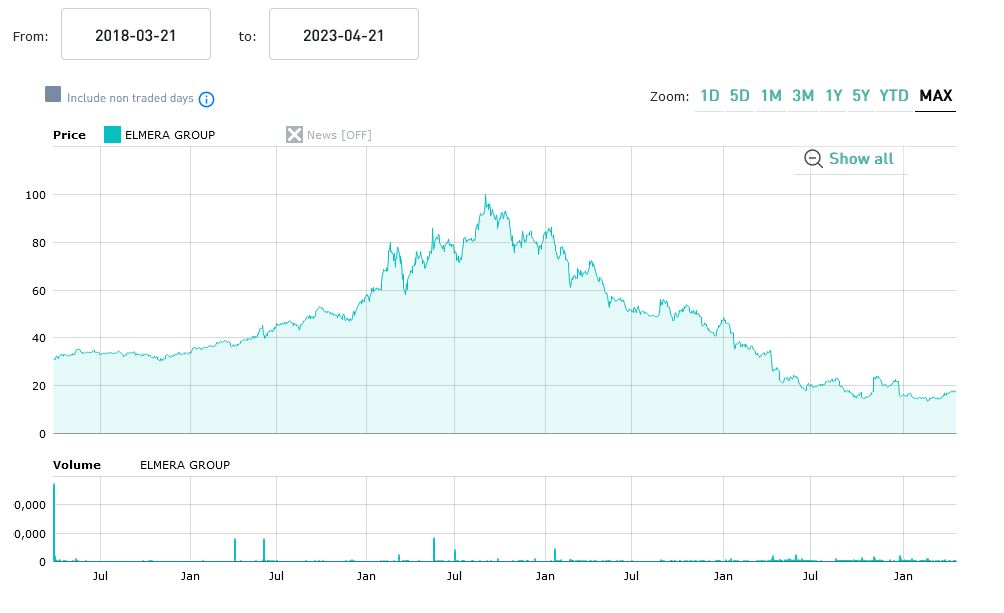
Task: Select the 5D zoom range
Action: click(739, 96)
